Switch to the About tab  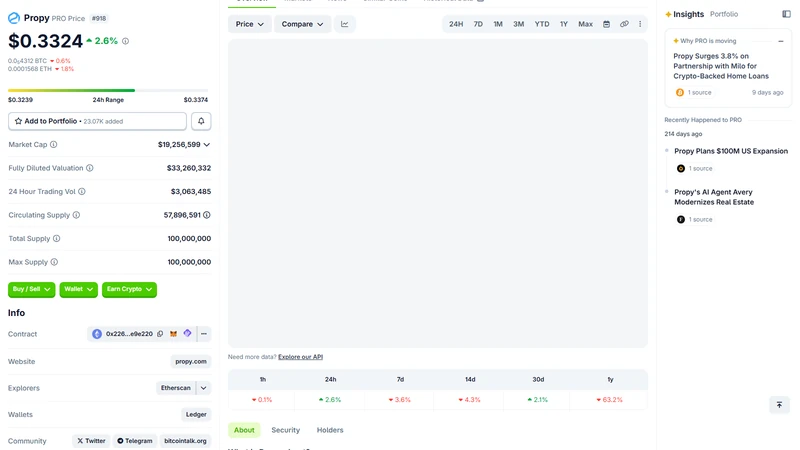click(x=244, y=430)
